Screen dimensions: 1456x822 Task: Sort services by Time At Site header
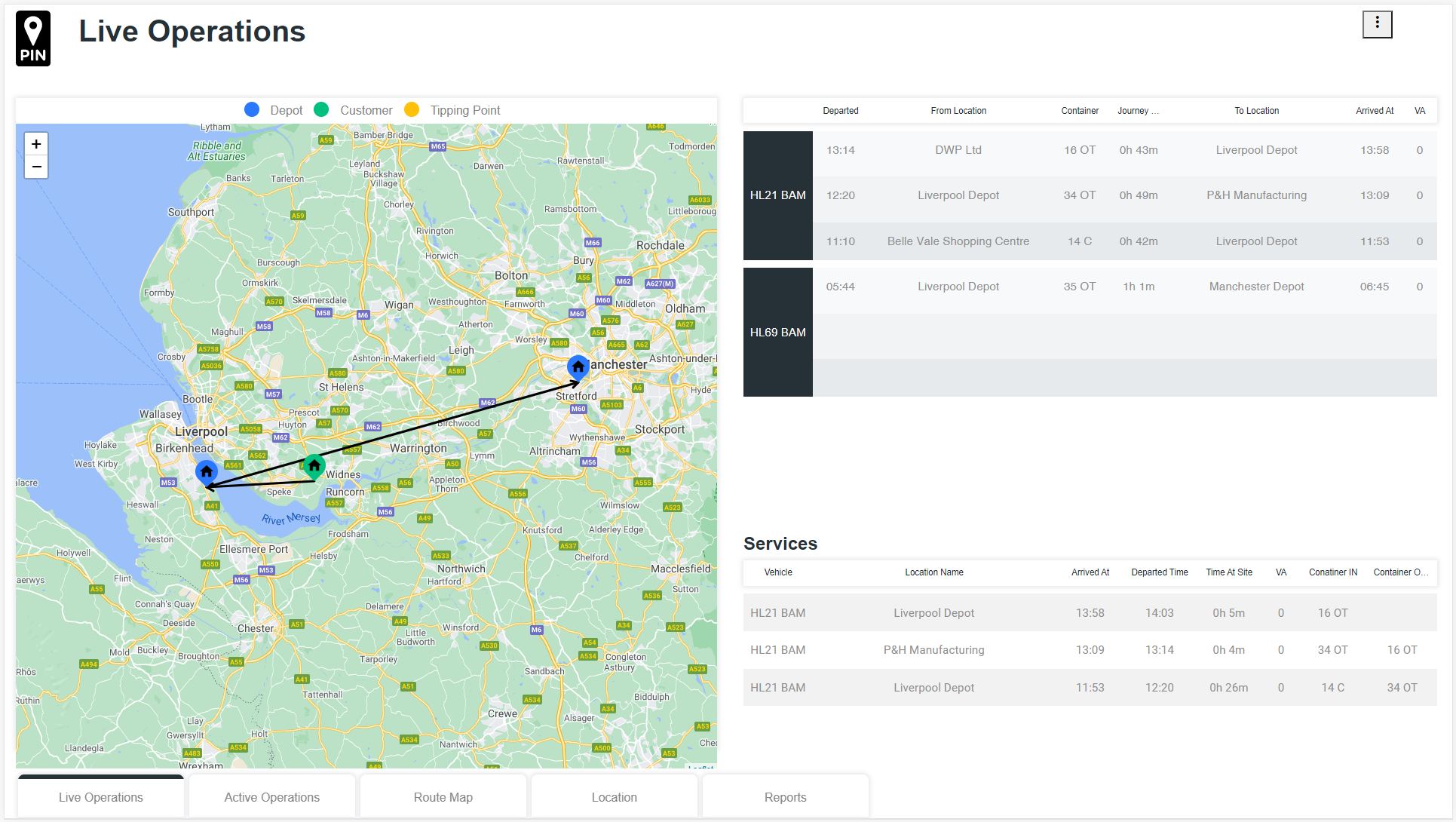1228,572
